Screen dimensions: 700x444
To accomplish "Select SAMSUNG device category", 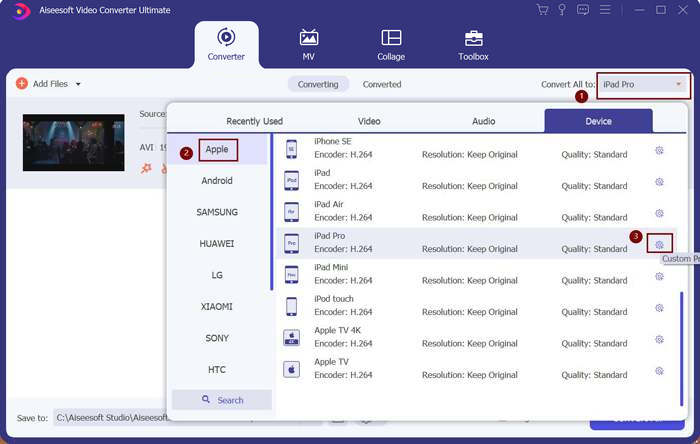I will (217, 212).
